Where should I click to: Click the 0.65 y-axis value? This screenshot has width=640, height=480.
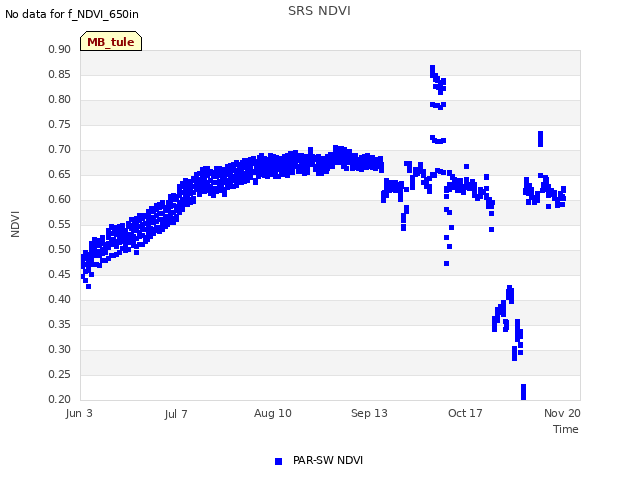point(60,174)
